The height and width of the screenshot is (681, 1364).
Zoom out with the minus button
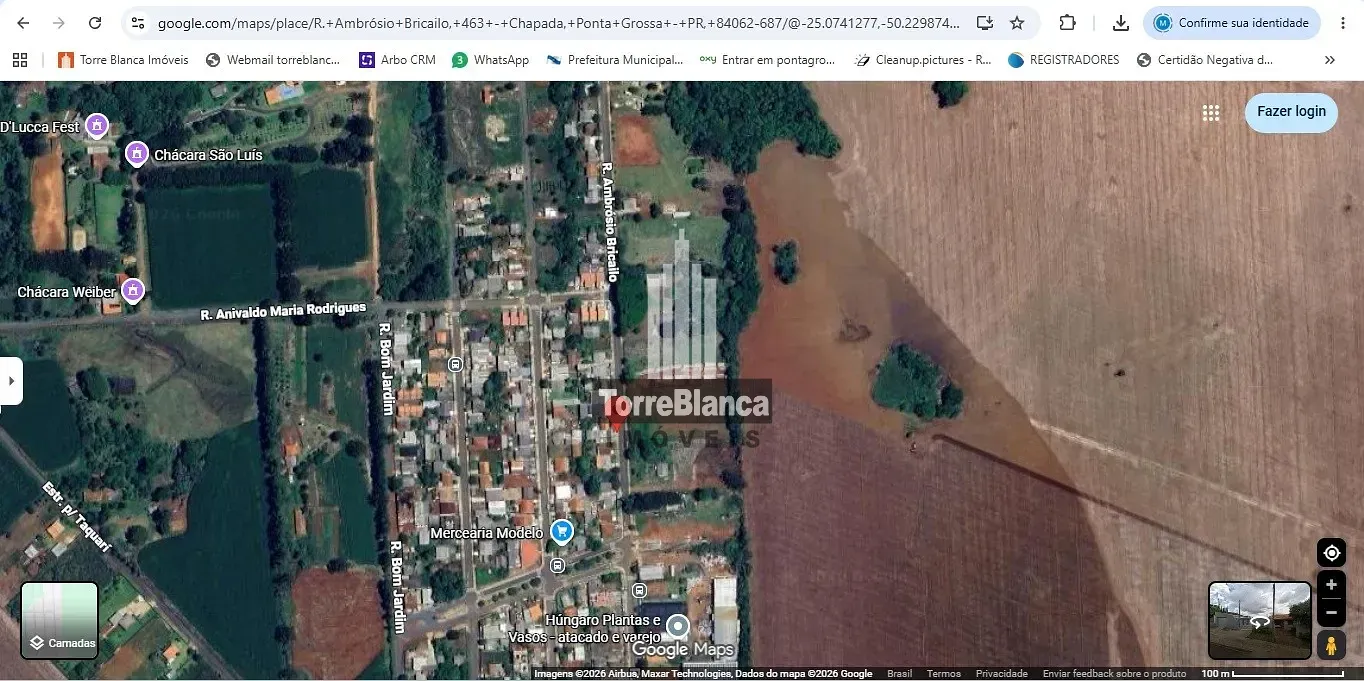(1331, 613)
